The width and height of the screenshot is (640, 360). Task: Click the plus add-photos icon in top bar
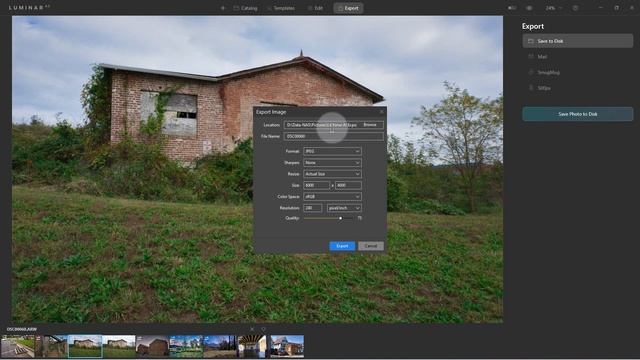coord(223,8)
